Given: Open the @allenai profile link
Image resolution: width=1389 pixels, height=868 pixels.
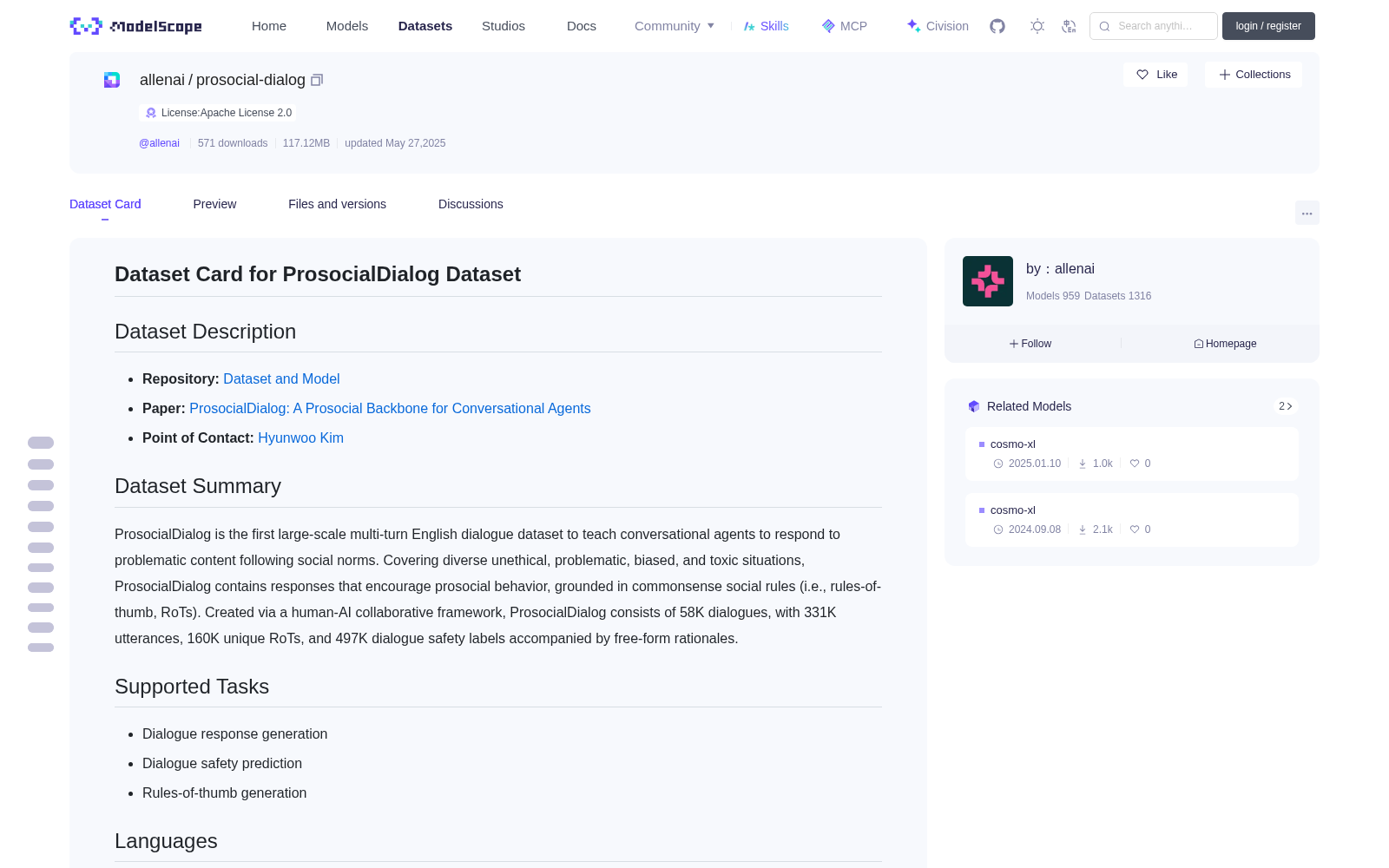Looking at the screenshot, I should pos(159,143).
